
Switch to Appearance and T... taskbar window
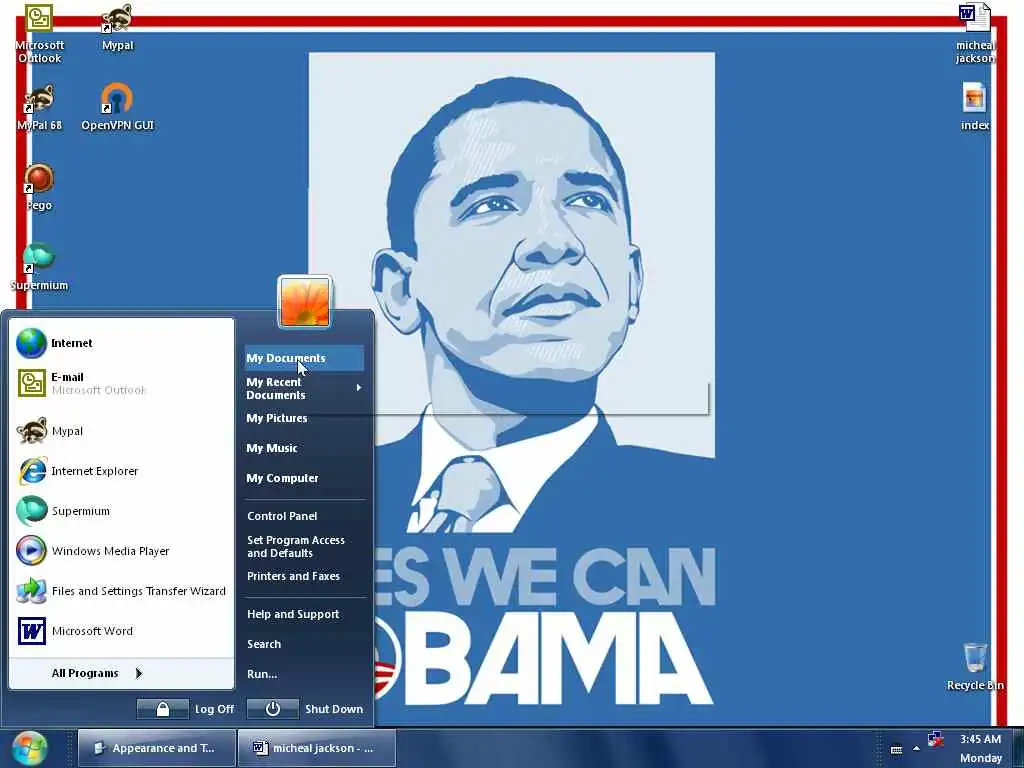(157, 748)
